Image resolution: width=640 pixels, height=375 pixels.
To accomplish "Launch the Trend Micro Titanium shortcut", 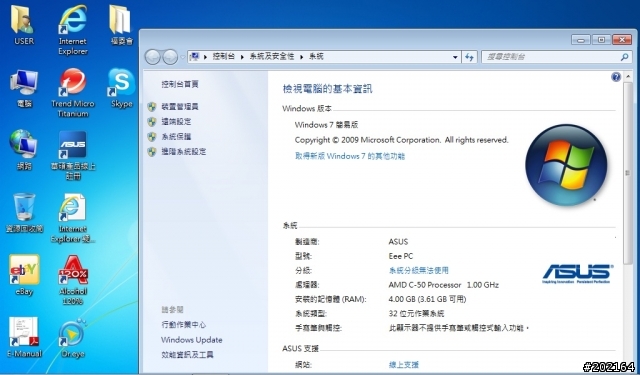I will 73,93.
